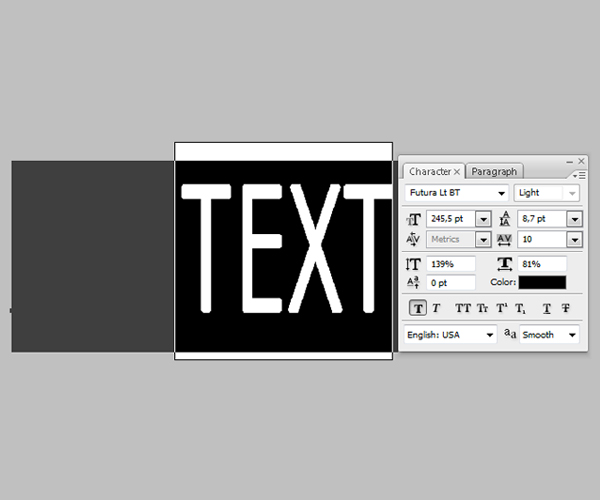Expand the Metrics kerning dropdown arrow
Viewport: 600px width, 500px height.
click(x=483, y=239)
